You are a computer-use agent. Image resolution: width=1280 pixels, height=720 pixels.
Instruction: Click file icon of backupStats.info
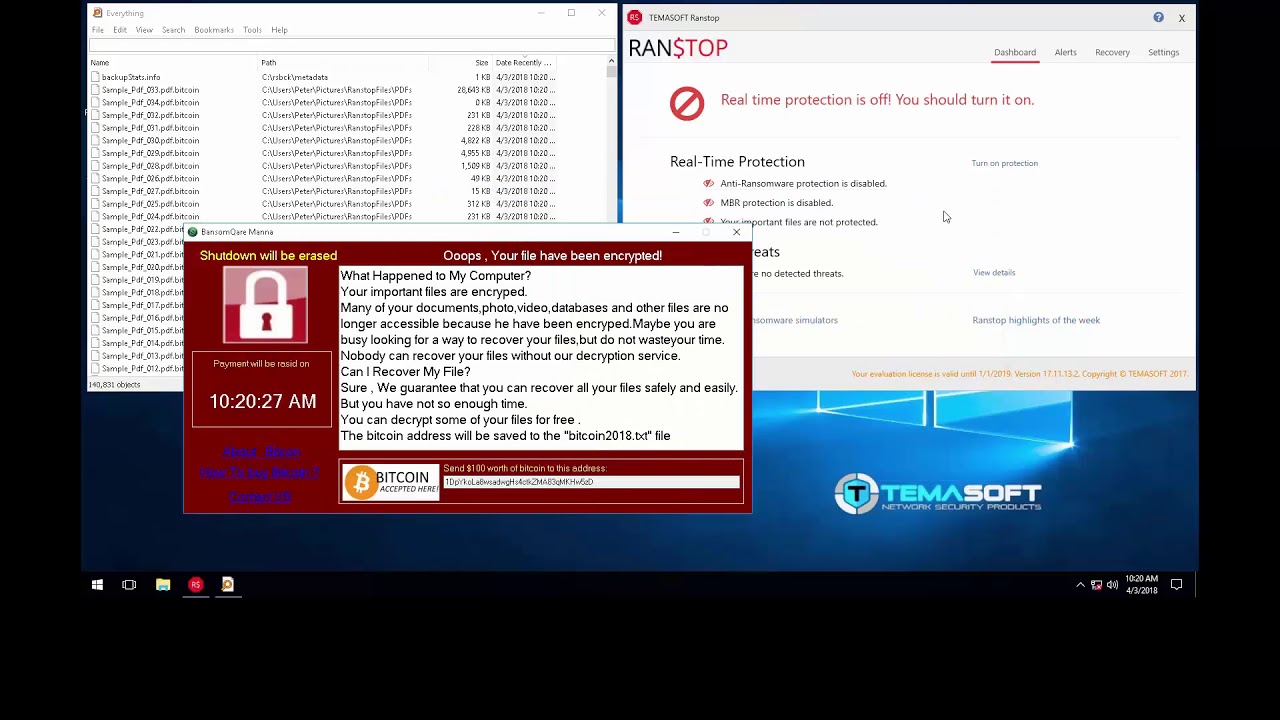(x=96, y=77)
